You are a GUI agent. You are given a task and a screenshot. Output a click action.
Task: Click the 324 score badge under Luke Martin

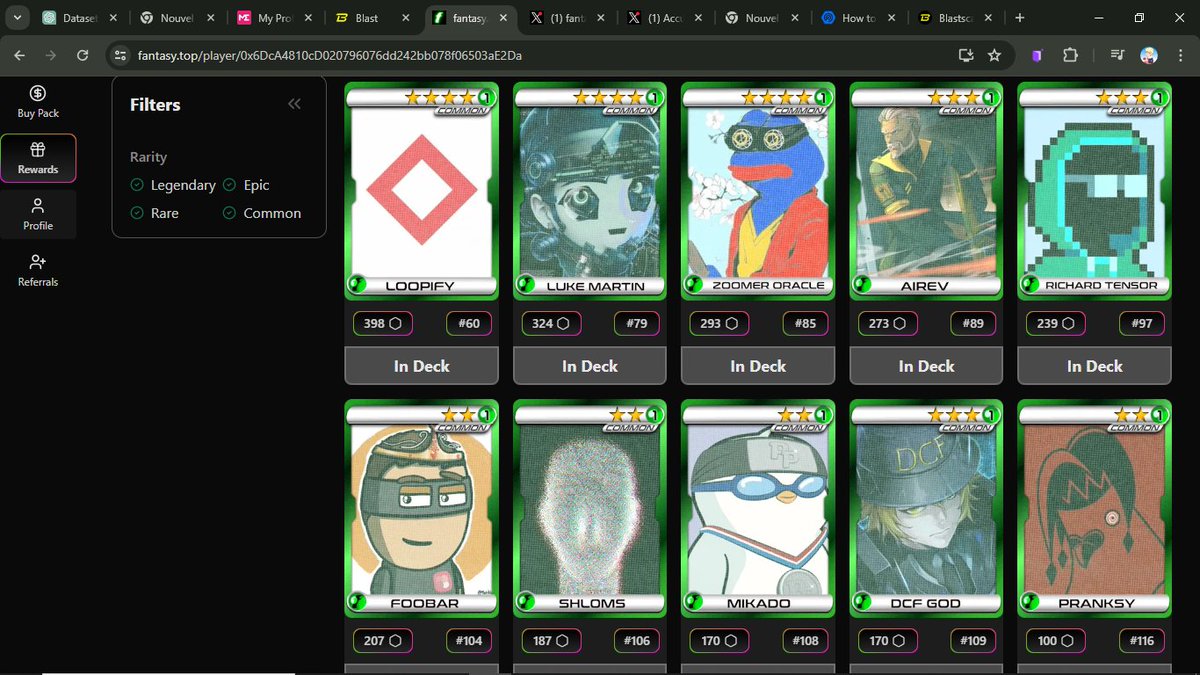point(551,324)
